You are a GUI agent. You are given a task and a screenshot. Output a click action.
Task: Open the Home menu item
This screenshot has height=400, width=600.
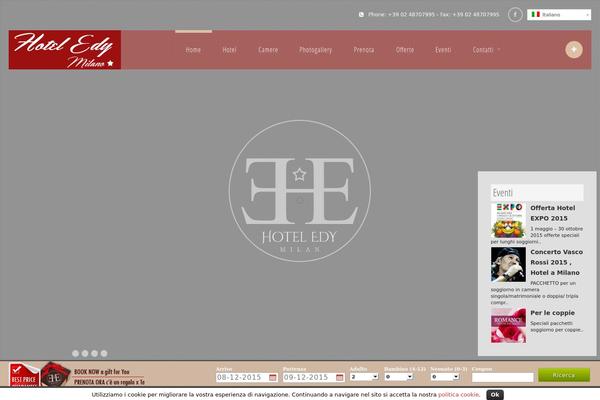[193, 50]
